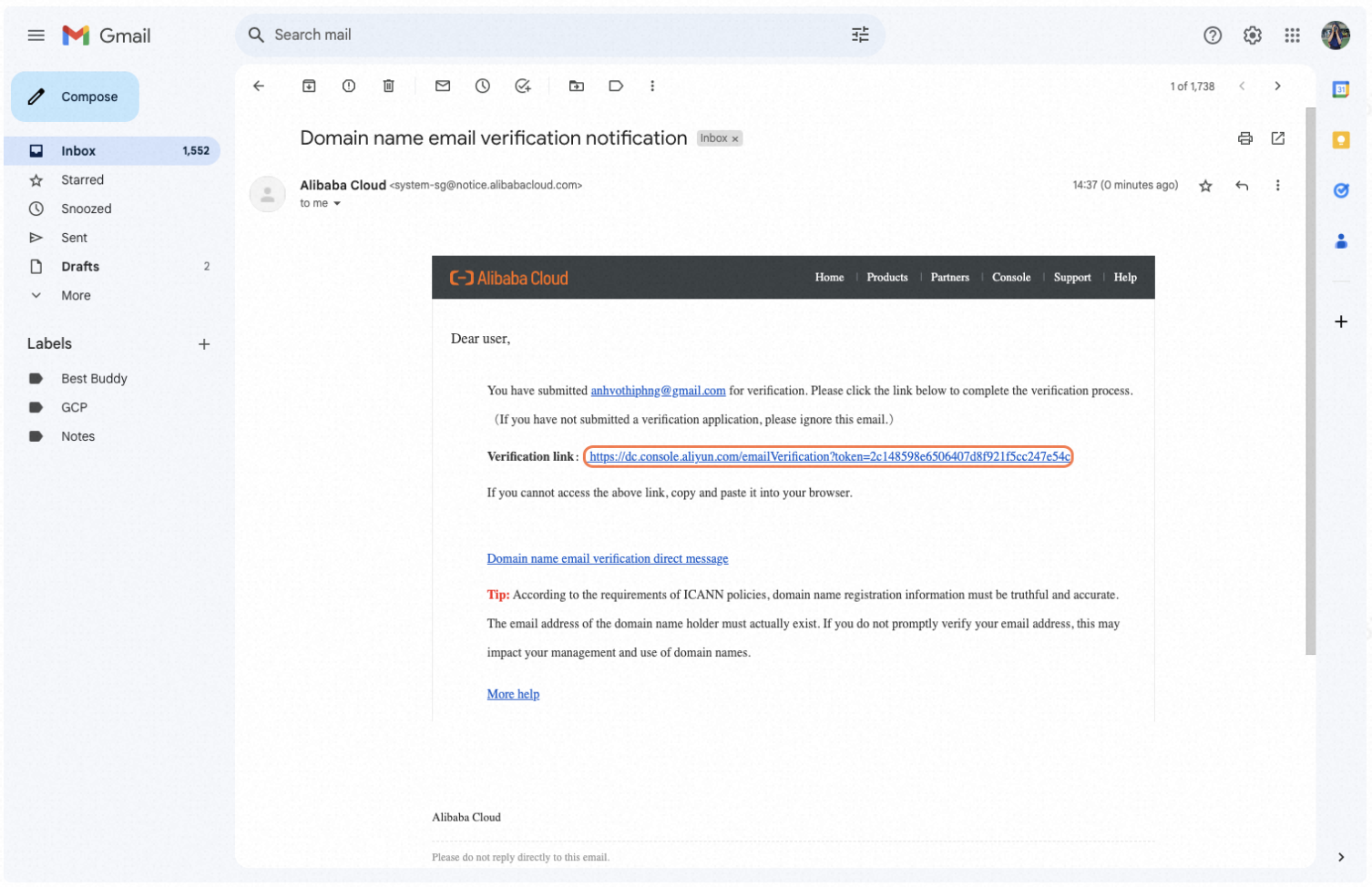Click the Partners link in email header
Screen dimensions: 1372x887
coord(949,278)
